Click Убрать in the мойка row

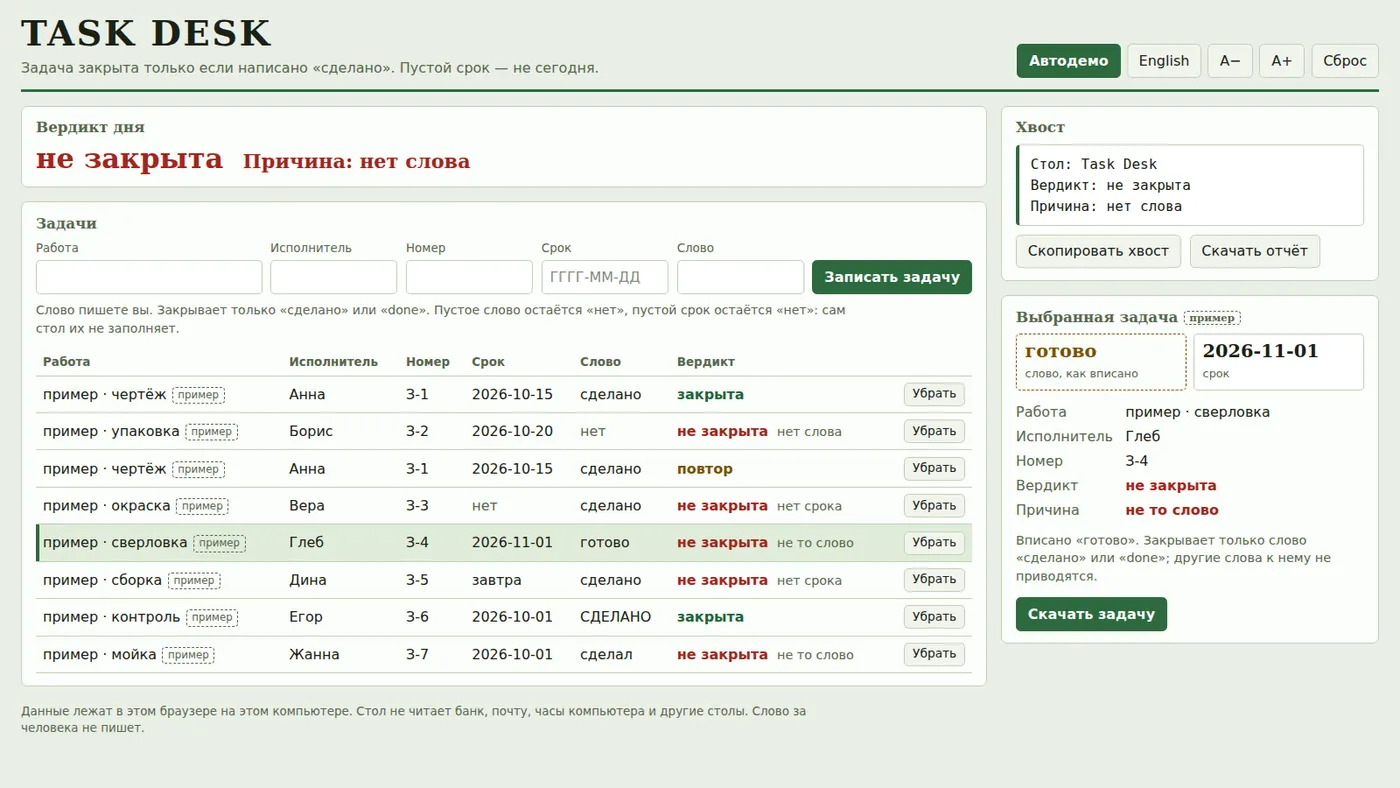coord(934,654)
